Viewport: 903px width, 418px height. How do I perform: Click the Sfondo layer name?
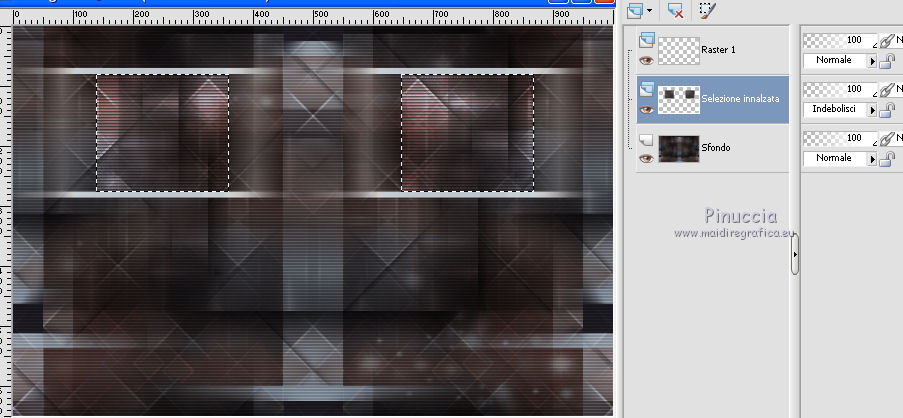pos(716,147)
